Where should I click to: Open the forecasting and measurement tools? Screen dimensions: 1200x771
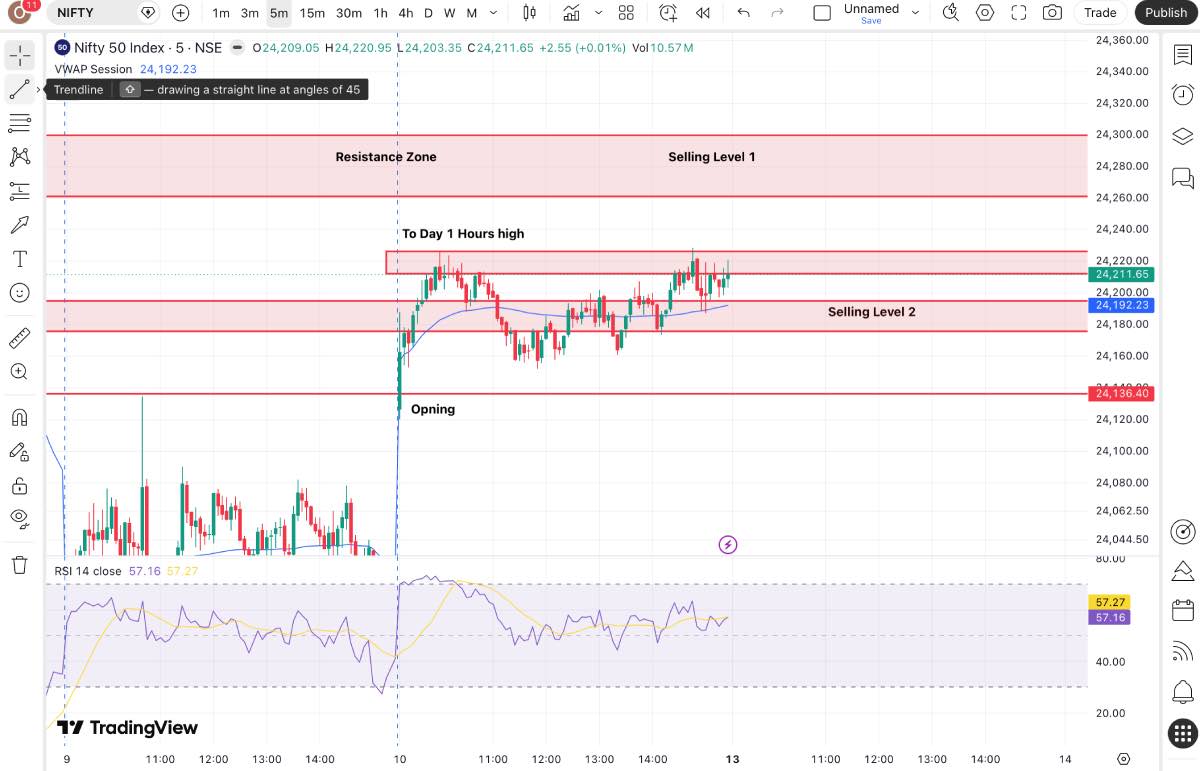tap(19, 190)
